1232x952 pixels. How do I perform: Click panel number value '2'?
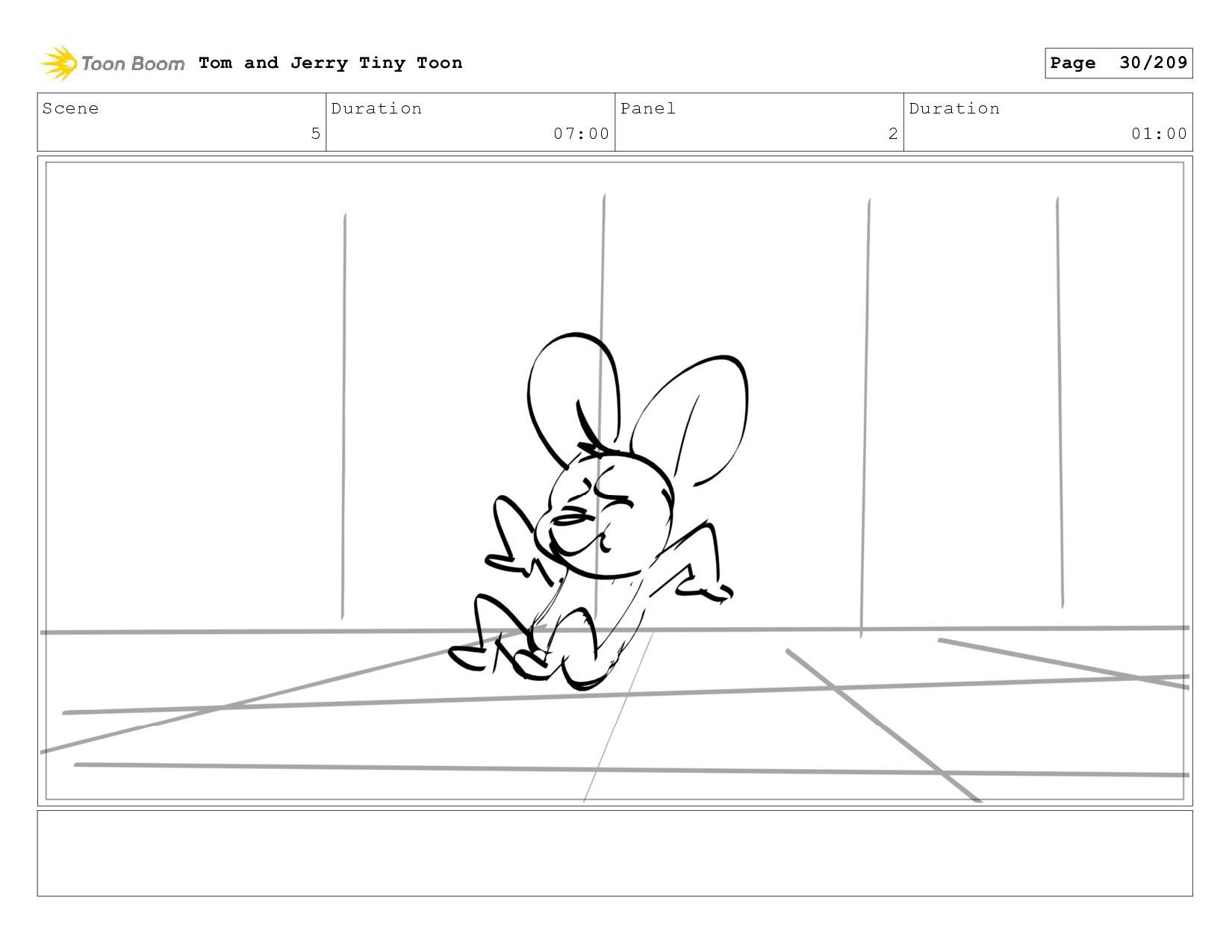893,134
